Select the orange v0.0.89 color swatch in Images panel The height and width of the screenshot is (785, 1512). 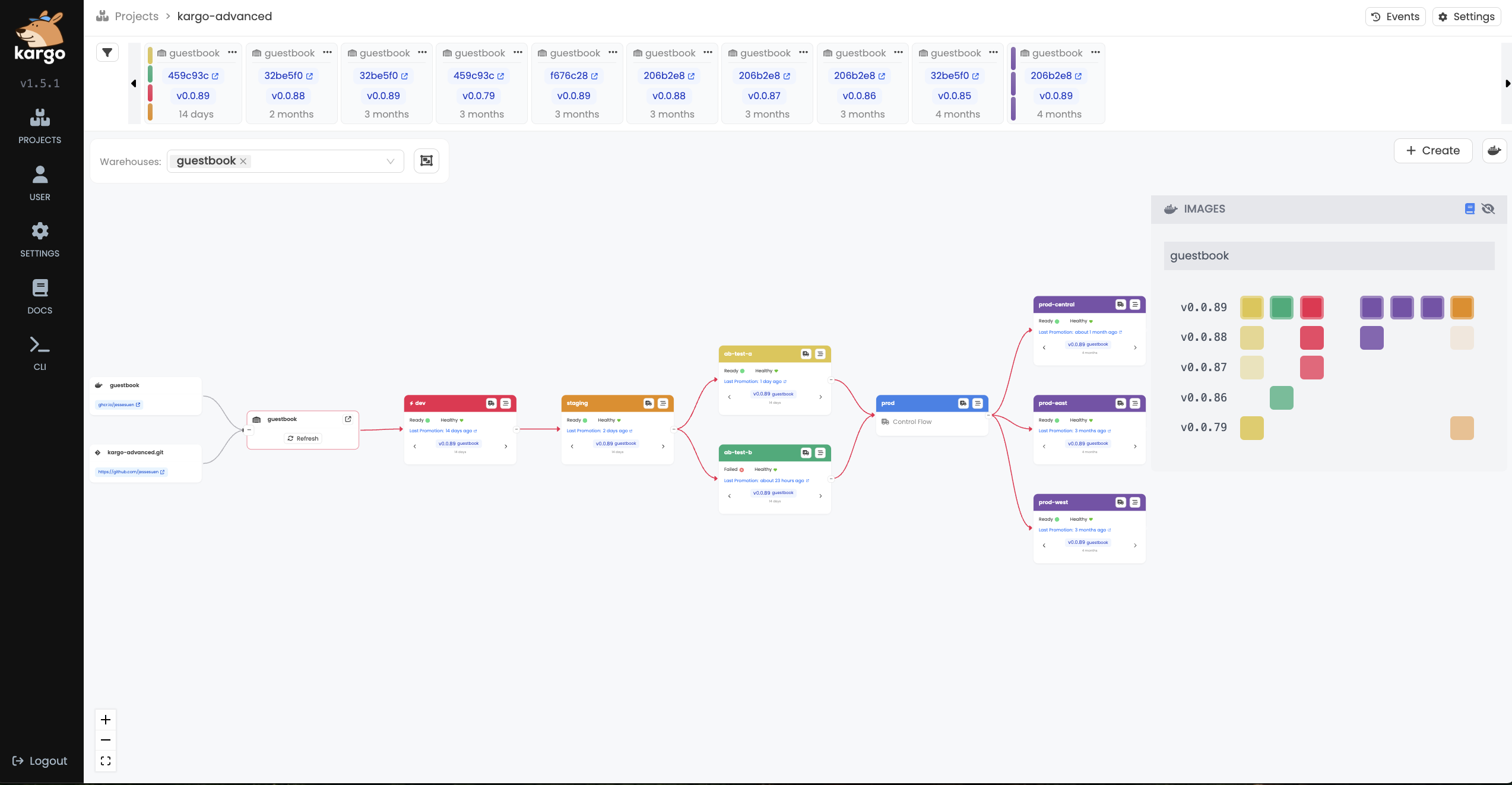coord(1463,308)
